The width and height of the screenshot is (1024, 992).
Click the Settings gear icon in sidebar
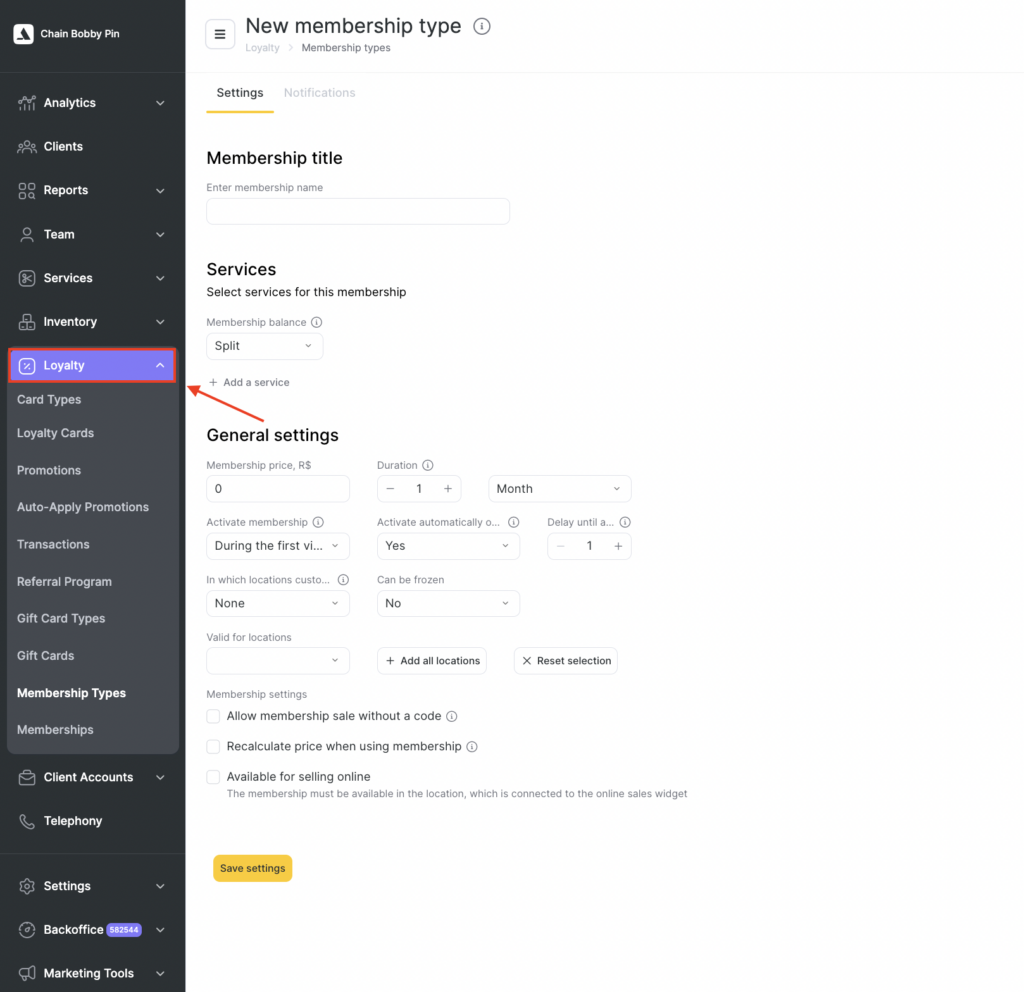point(27,886)
